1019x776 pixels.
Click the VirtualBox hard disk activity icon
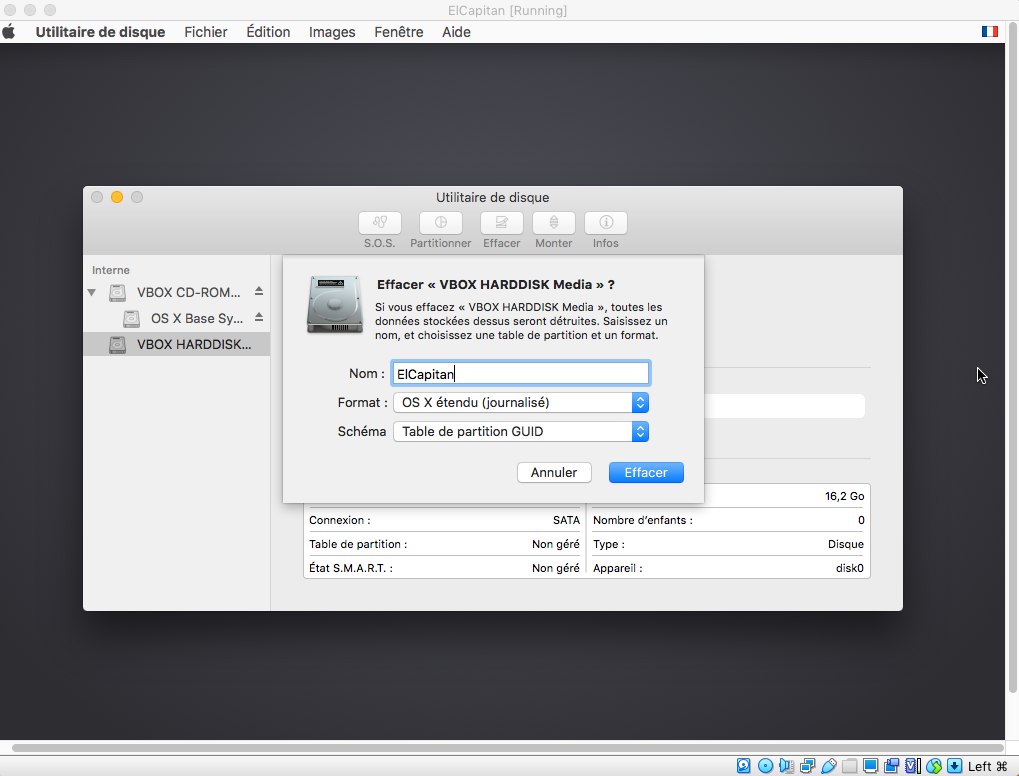tap(743, 766)
